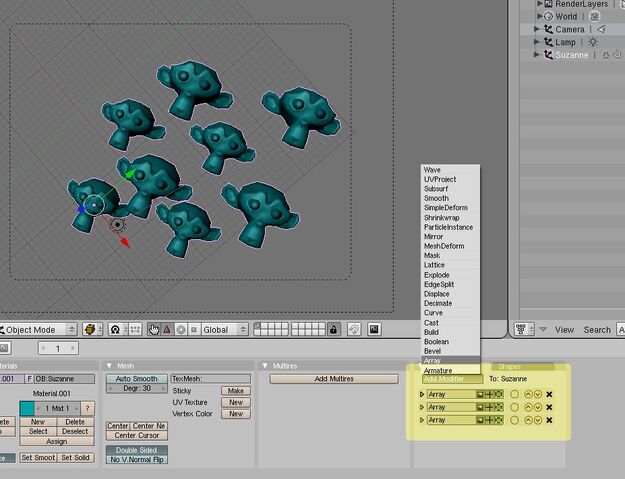Expand the first Array modifier panel

click(x=422, y=394)
